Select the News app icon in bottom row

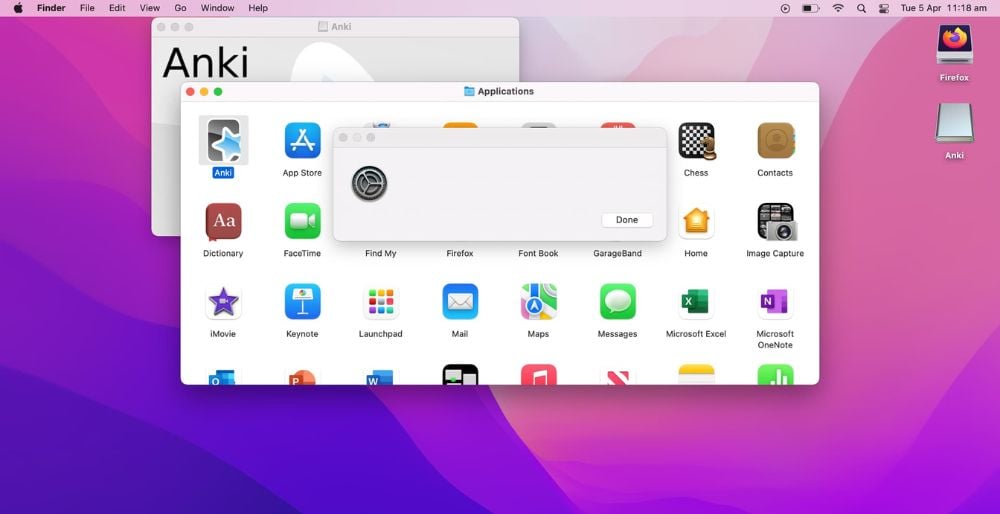[x=617, y=375]
